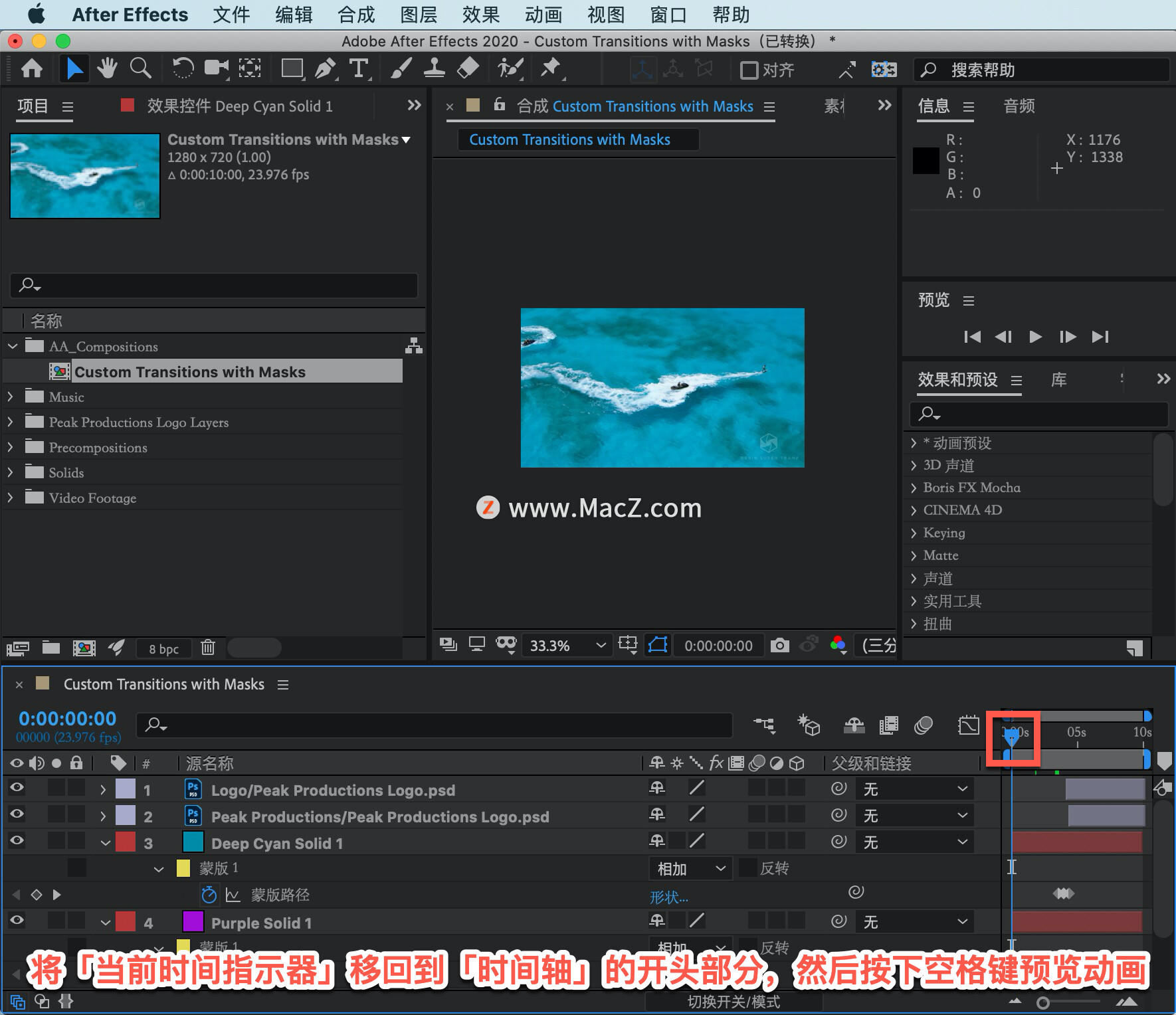Click the 切换开关/模式 button
The width and height of the screenshot is (1176, 1015).
tap(734, 1002)
